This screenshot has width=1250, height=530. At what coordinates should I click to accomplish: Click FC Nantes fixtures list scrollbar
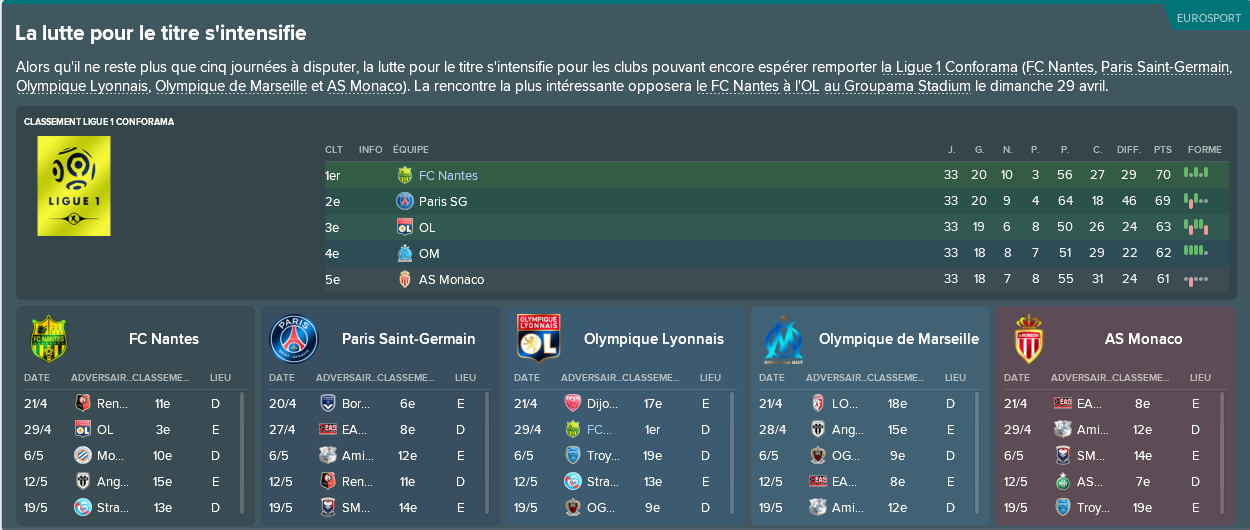click(241, 454)
